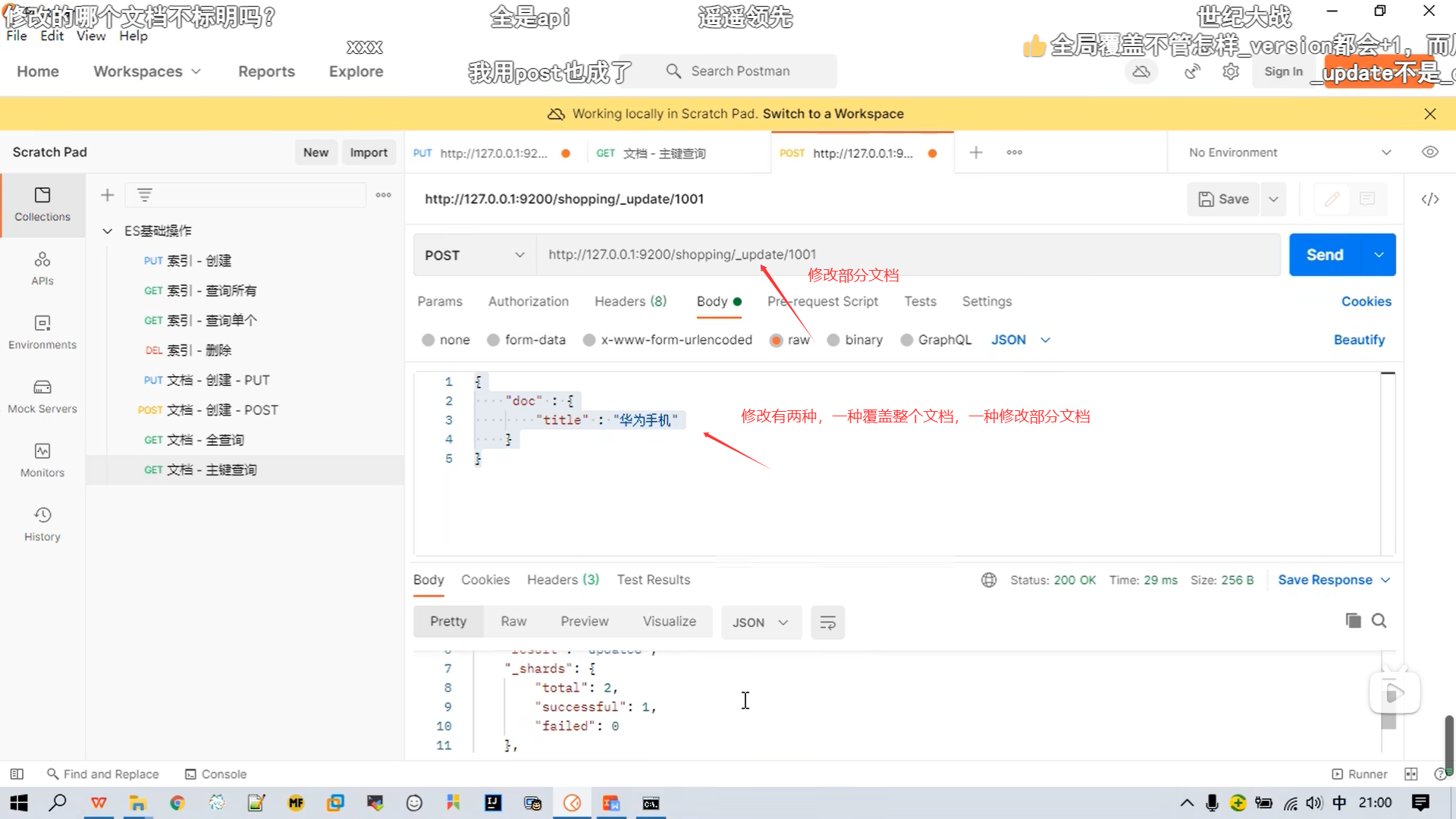Switch to the Headers (8) tab
1456x819 pixels.
click(630, 302)
